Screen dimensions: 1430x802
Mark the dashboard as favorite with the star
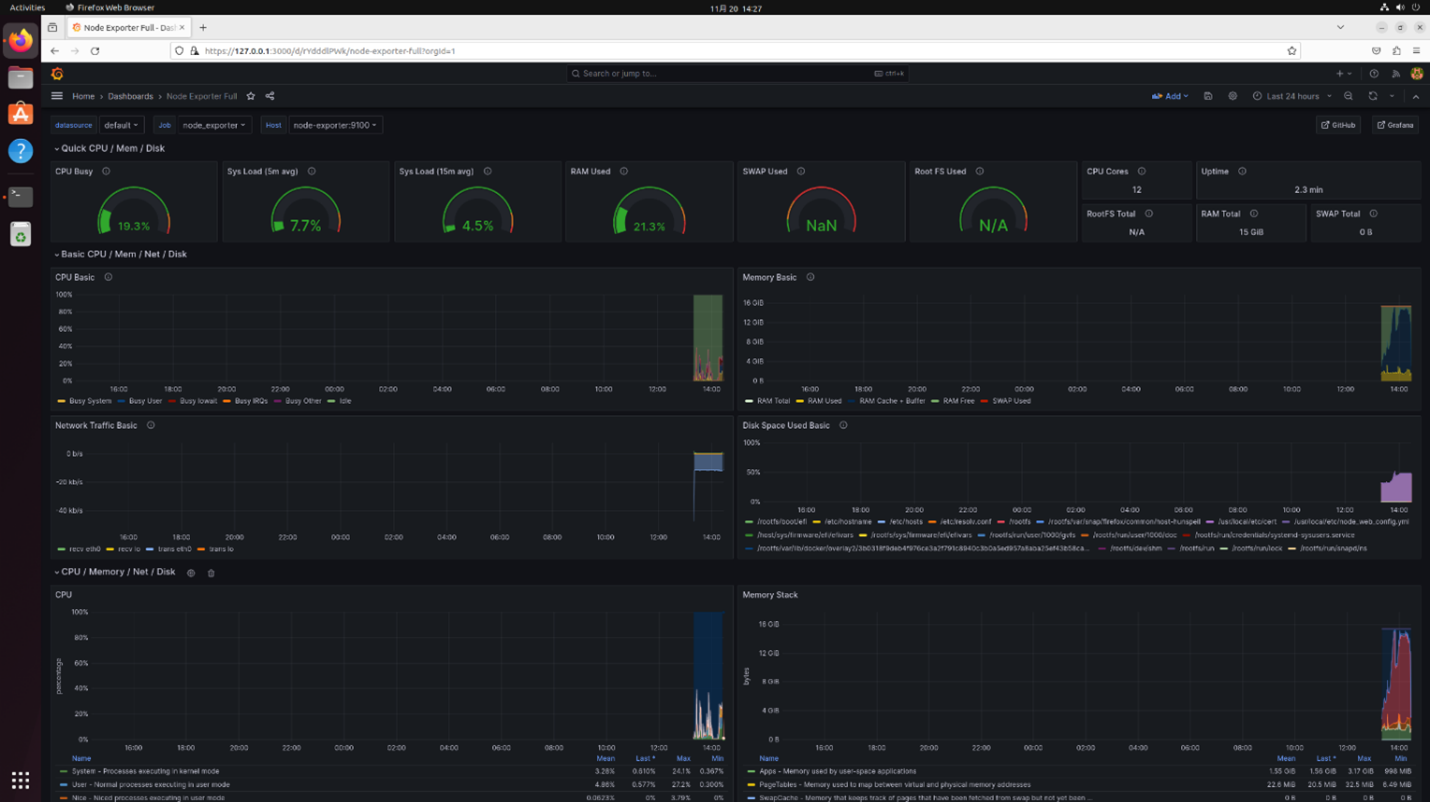251,96
